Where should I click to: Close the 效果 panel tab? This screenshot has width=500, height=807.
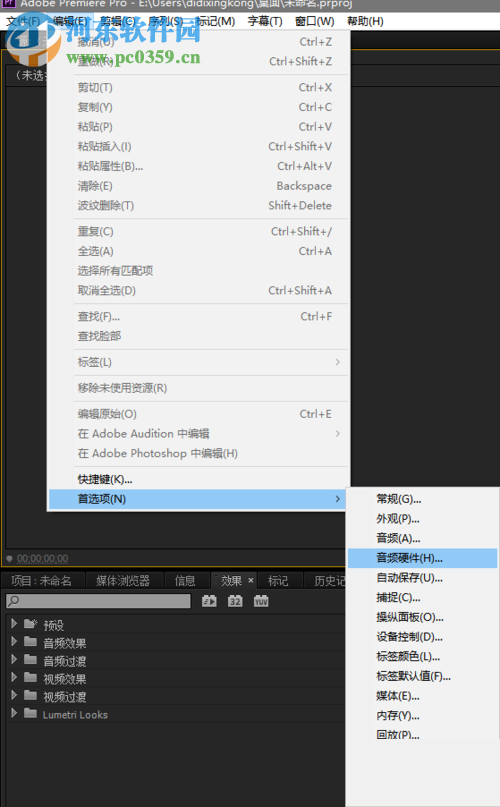(x=251, y=580)
